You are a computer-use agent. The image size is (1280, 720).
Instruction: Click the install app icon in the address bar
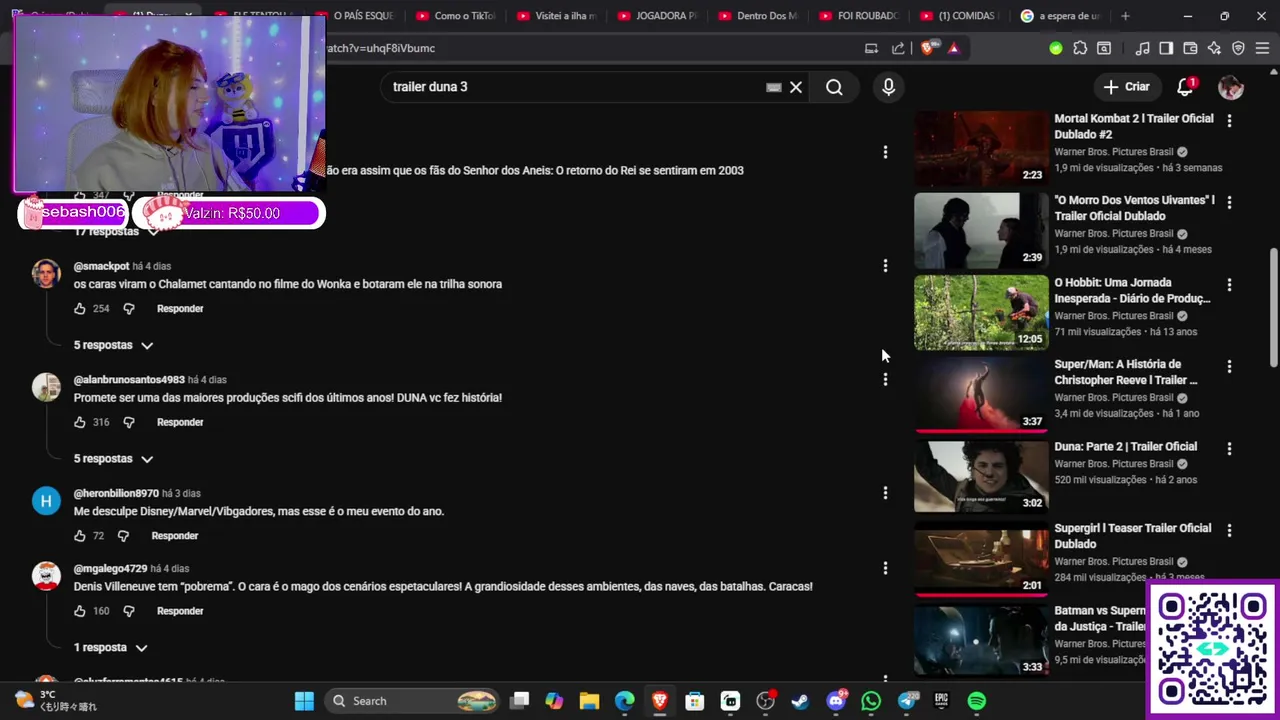871,48
